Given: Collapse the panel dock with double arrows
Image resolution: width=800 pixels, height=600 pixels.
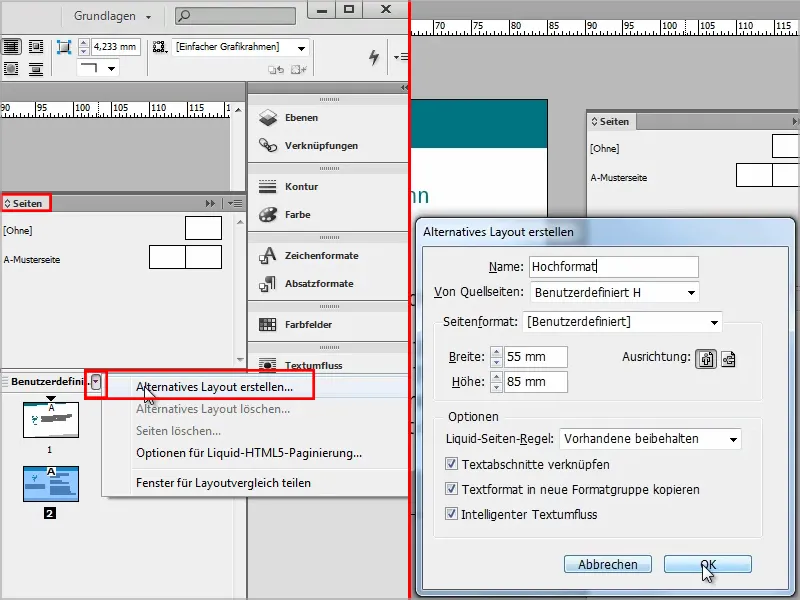Looking at the screenshot, I should [404, 88].
